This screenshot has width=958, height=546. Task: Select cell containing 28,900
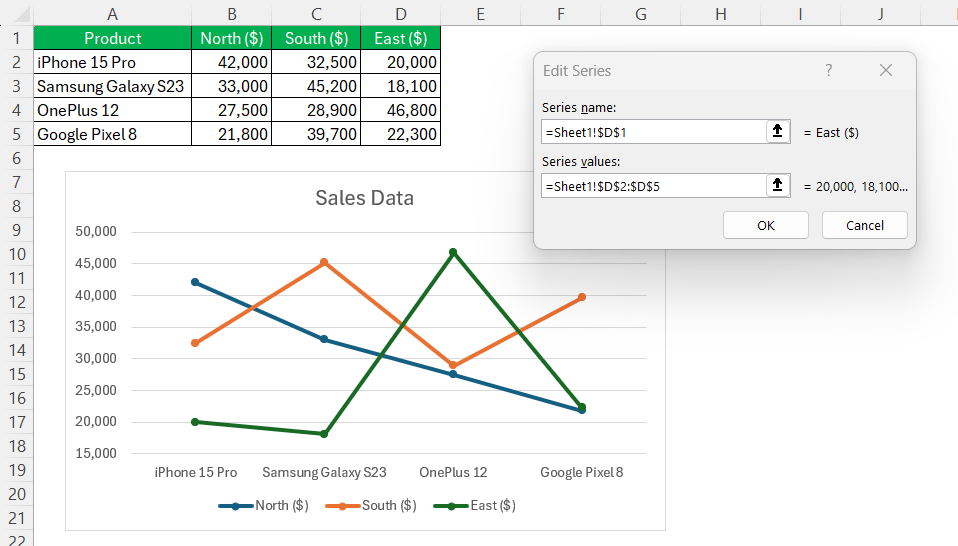(316, 110)
